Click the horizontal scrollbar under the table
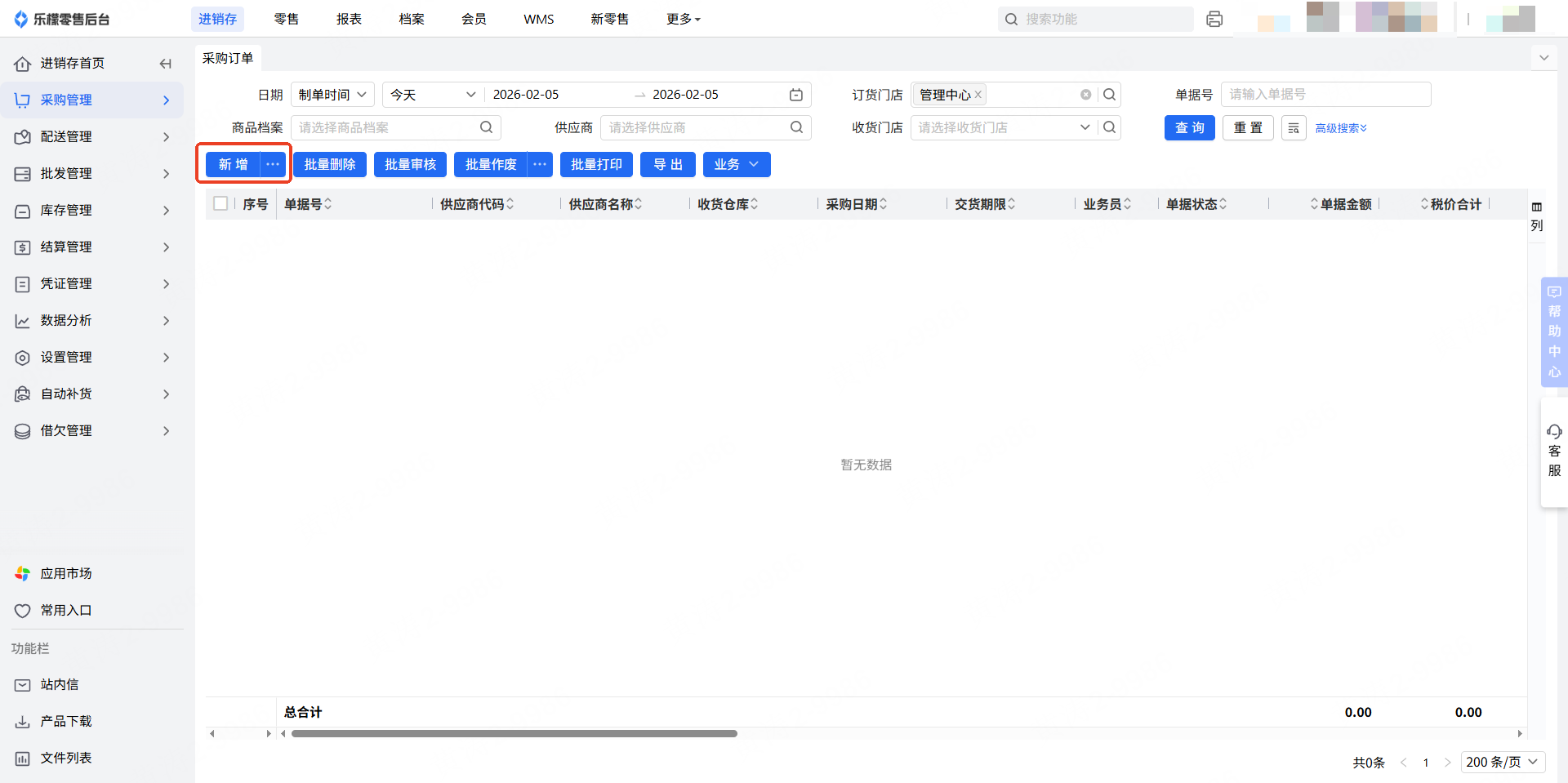This screenshot has width=1568, height=783. click(x=514, y=733)
